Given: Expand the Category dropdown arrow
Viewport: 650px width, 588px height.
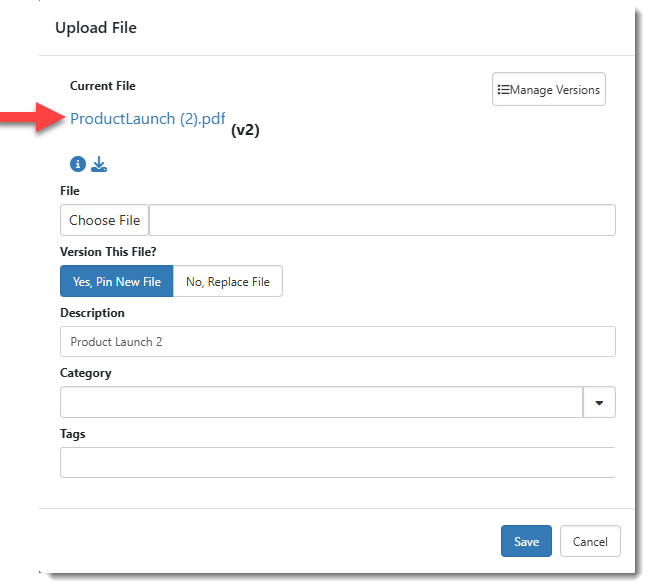Looking at the screenshot, I should pyautogui.click(x=599, y=402).
